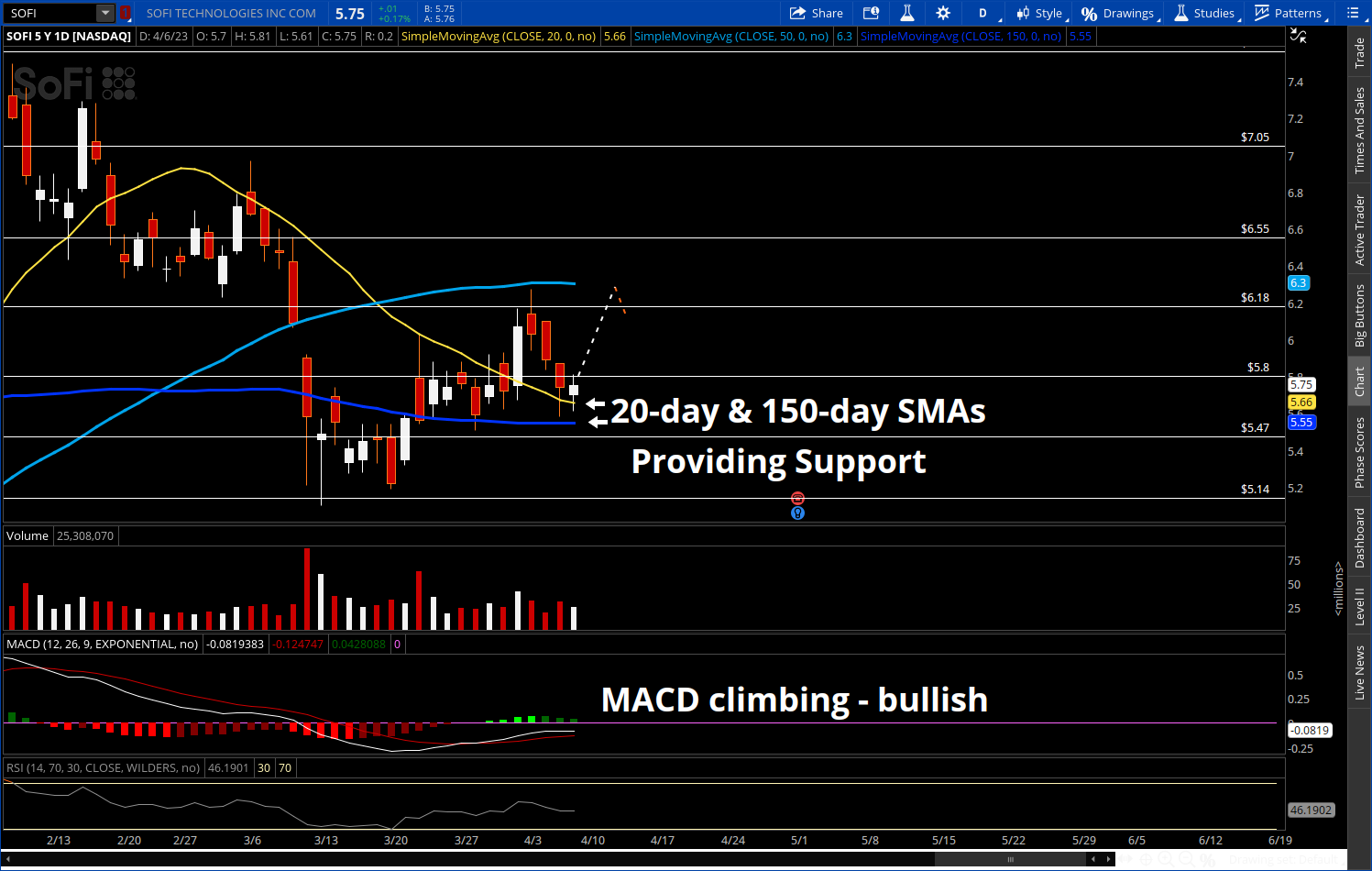
Task: Click the green 0.0428088 MACD value
Action: [x=358, y=644]
